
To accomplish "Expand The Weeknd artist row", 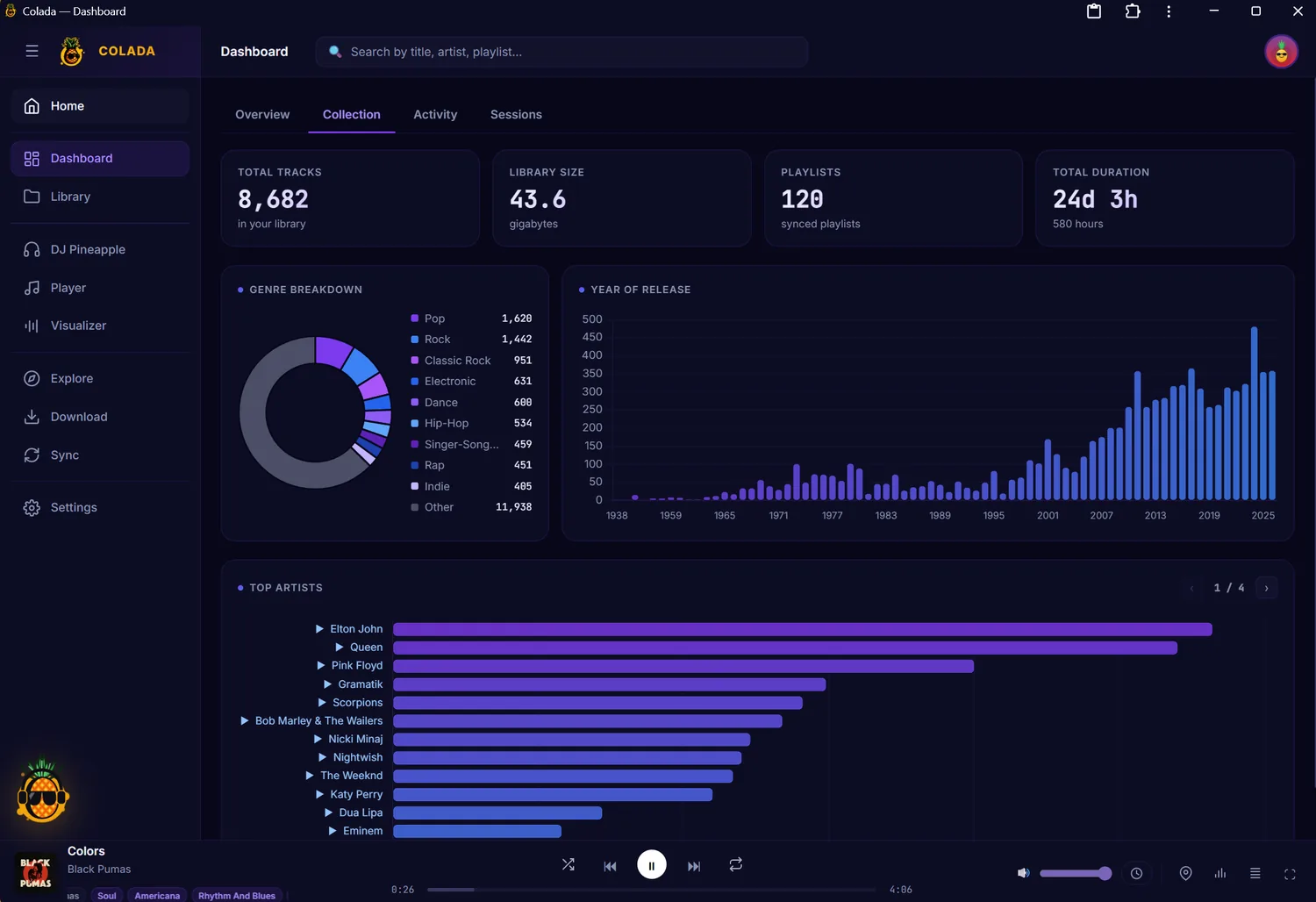I will coord(310,776).
